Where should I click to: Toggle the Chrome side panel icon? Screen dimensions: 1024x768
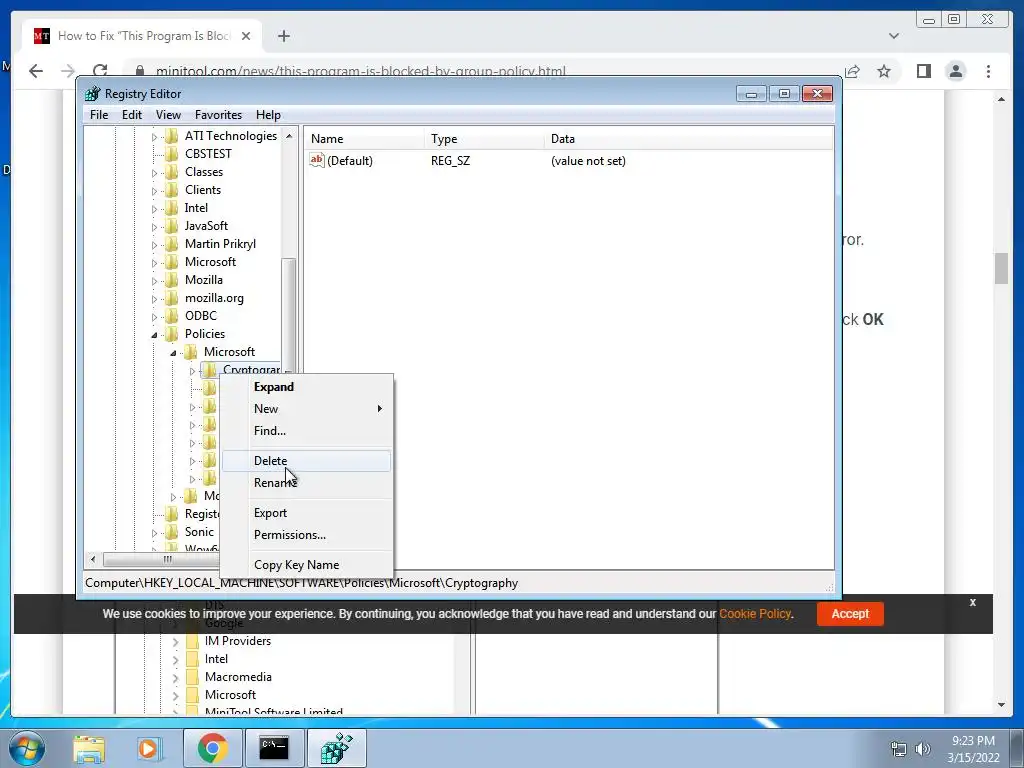point(923,71)
